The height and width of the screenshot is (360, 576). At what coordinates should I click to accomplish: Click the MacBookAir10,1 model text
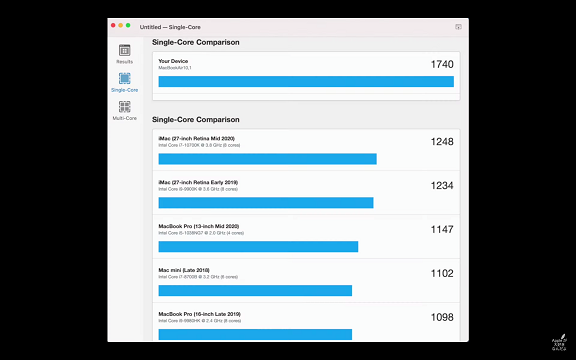point(175,68)
